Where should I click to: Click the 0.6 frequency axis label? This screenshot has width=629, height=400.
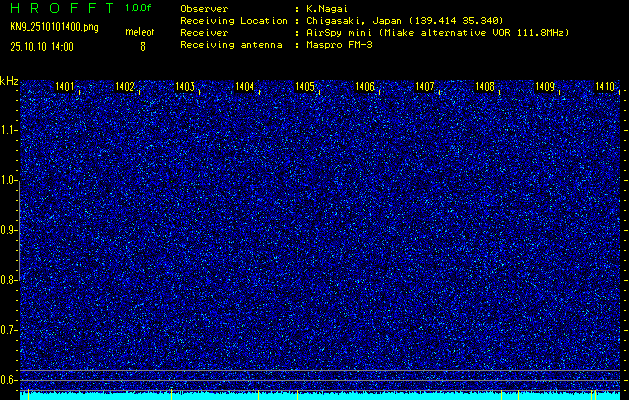coord(9,379)
